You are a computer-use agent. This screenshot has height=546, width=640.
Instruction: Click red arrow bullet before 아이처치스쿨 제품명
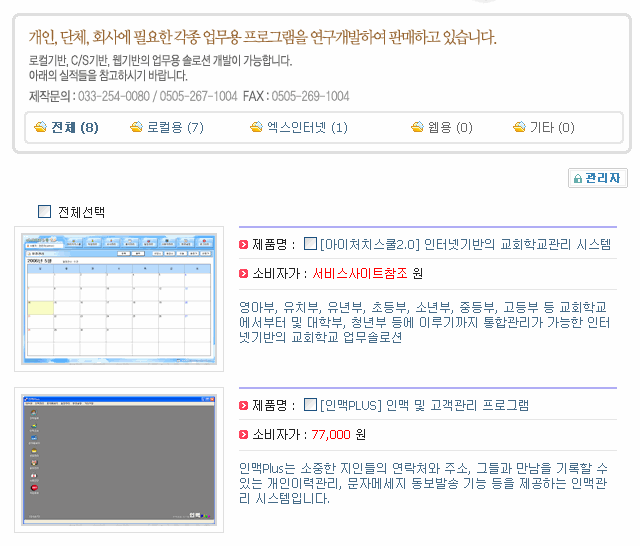point(243,244)
